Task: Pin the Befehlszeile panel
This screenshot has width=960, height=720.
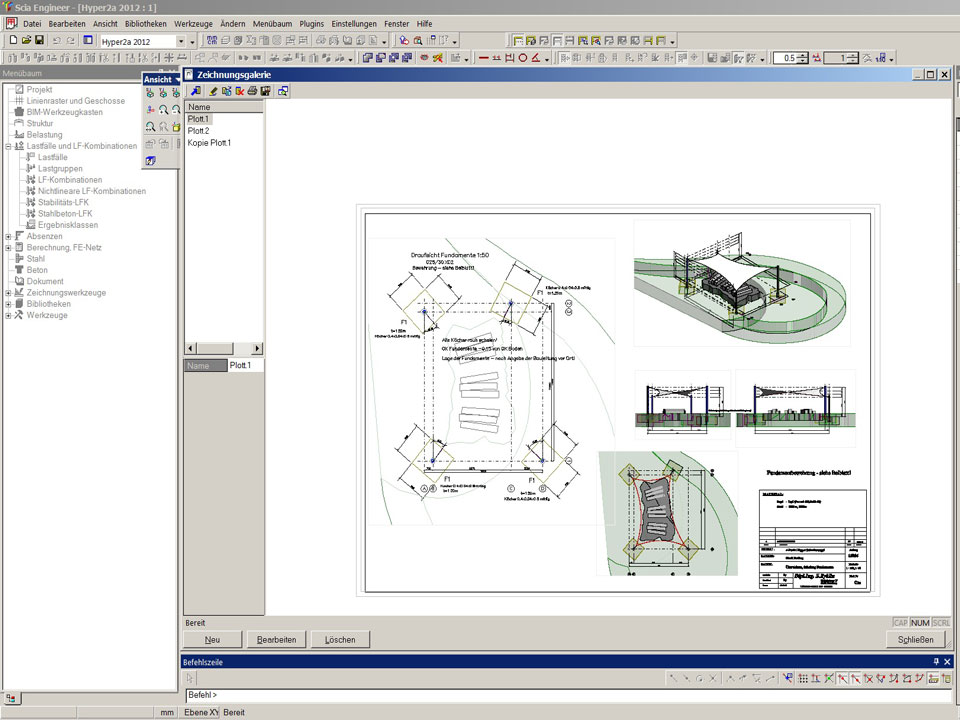Action: click(x=936, y=662)
